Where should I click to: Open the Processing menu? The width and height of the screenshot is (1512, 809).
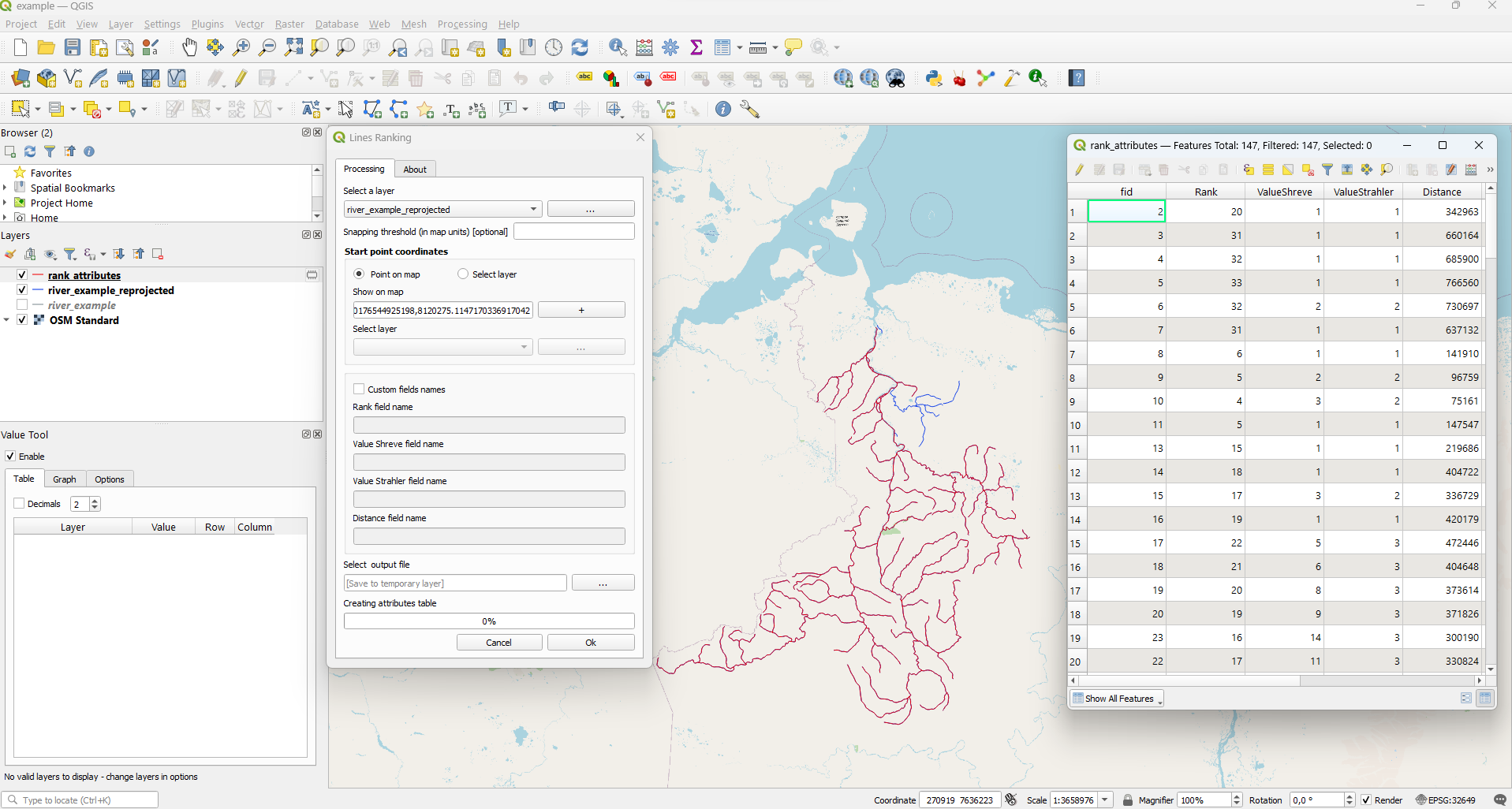point(461,24)
